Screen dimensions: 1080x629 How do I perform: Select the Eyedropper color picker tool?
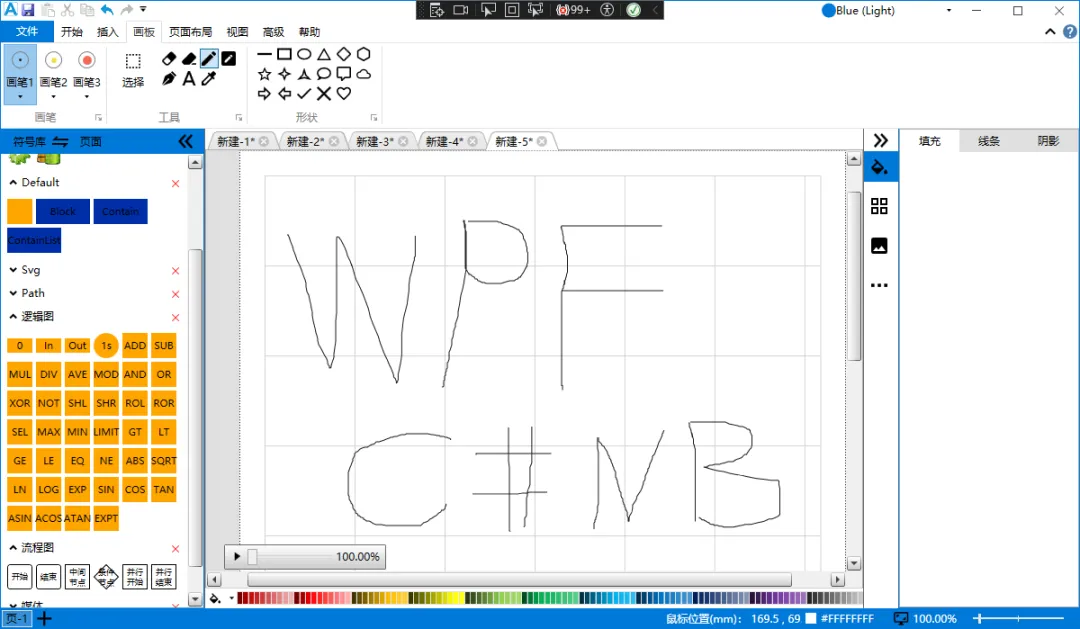pos(210,78)
